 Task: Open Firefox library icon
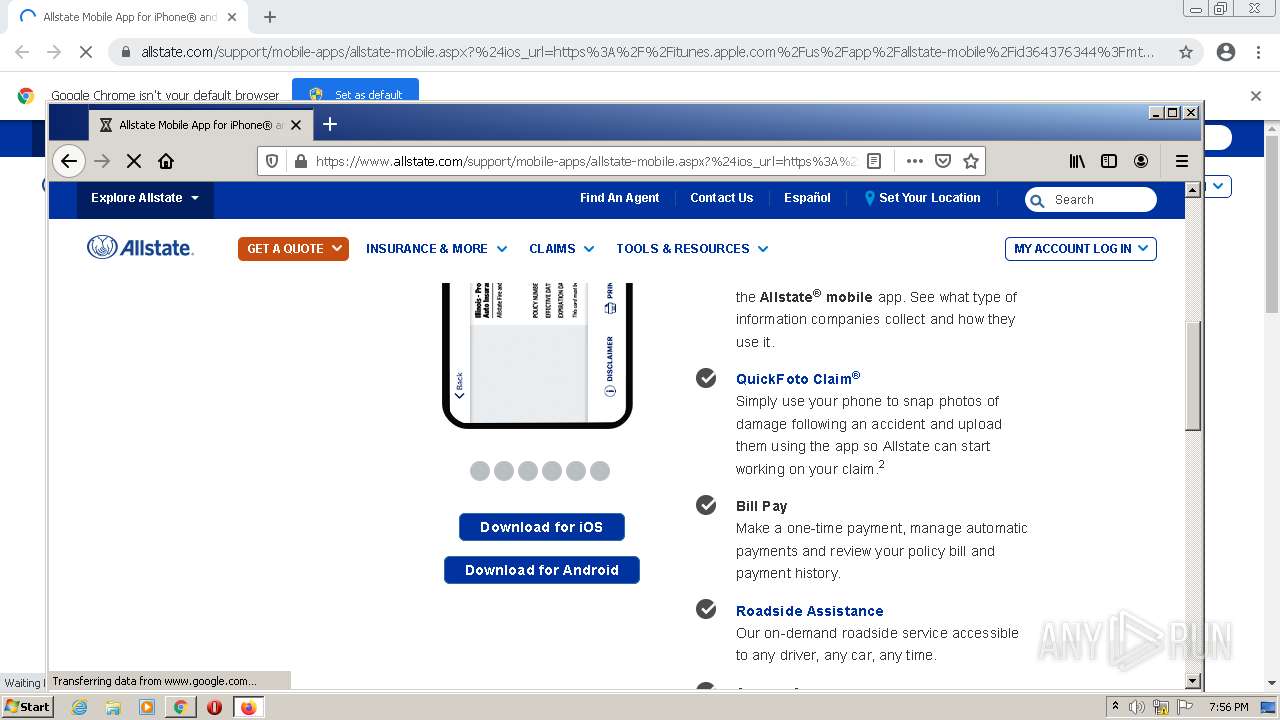[1077, 161]
